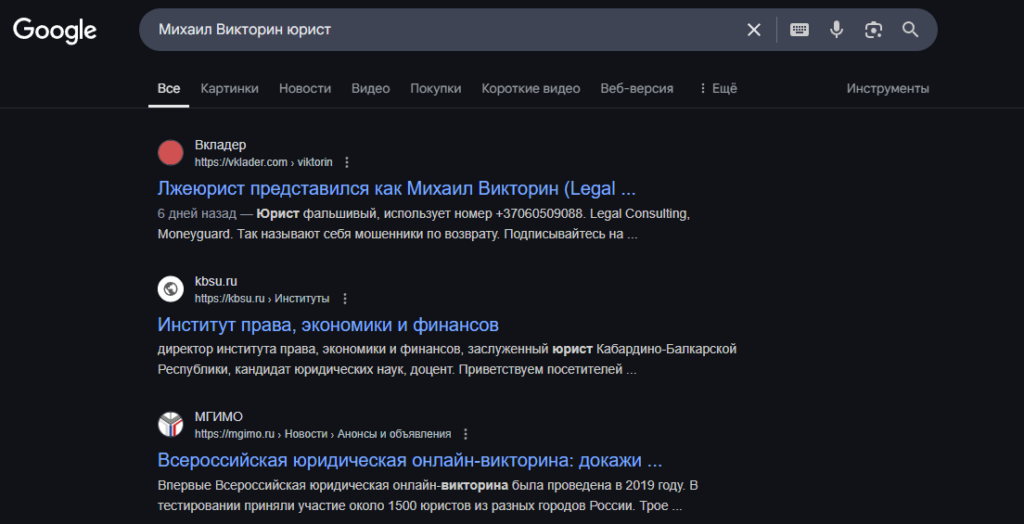Viewport: 1024px width, 524px height.
Task: Click snippet text starting with 6 дней назад
Action: click(x=424, y=224)
